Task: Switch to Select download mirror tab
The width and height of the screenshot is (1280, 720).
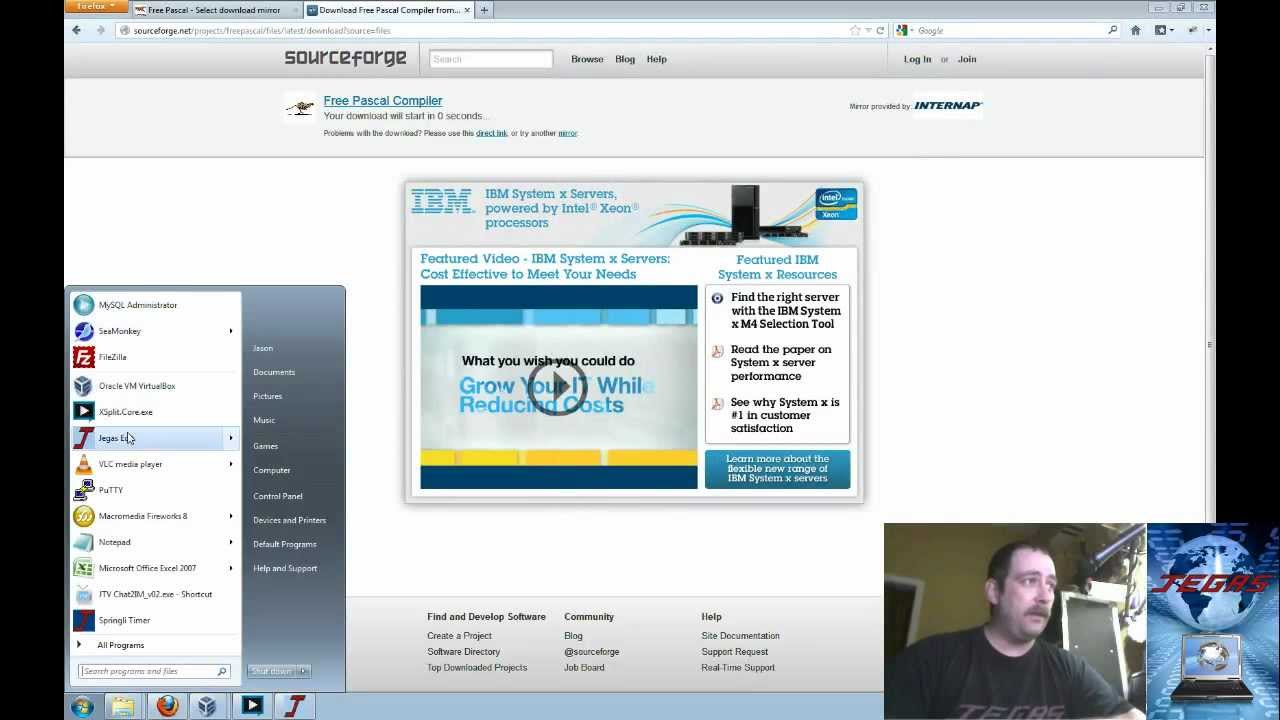Action: pyautogui.click(x=213, y=10)
